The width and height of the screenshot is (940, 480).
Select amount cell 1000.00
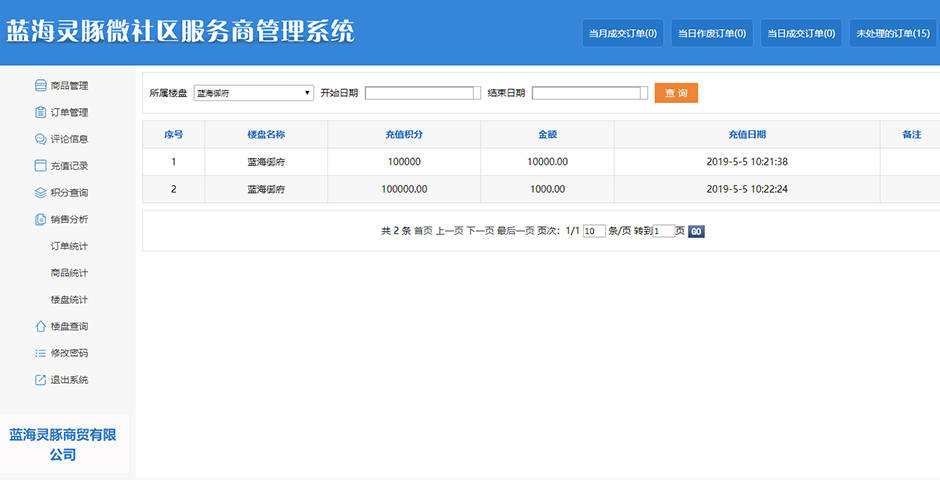[547, 189]
